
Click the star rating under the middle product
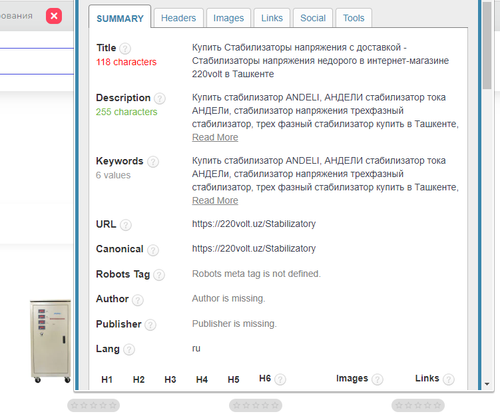(x=256, y=405)
